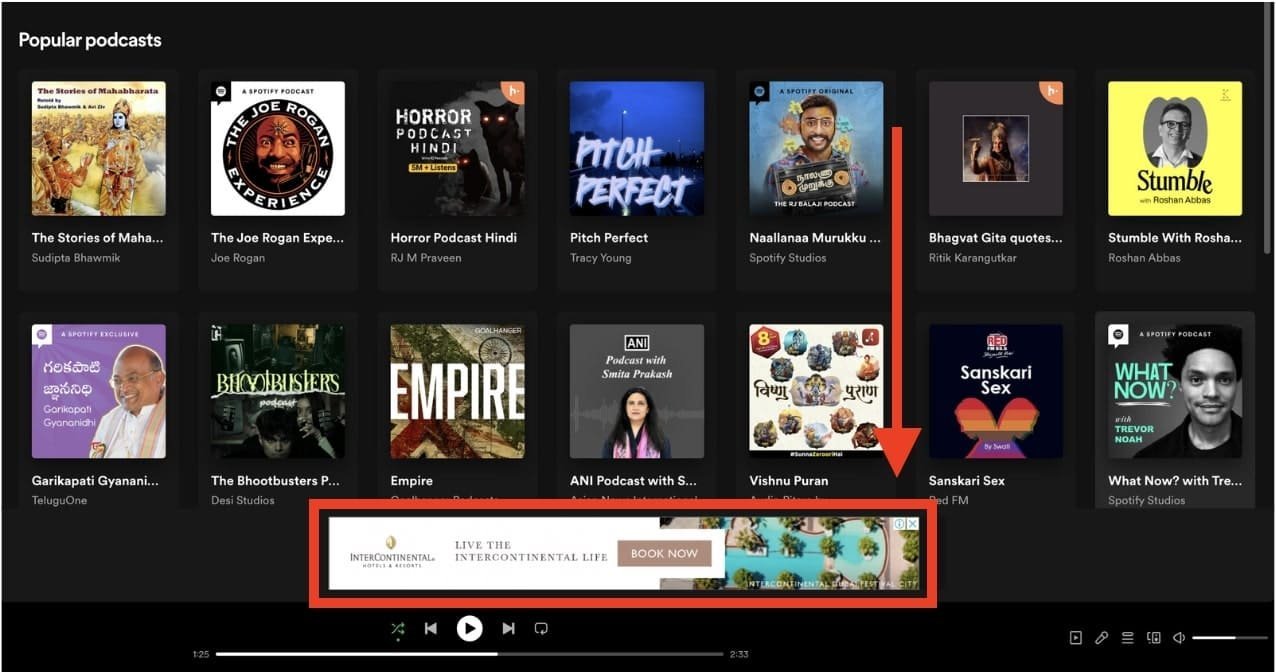Click the 1:25 elapsed time label

(200, 654)
